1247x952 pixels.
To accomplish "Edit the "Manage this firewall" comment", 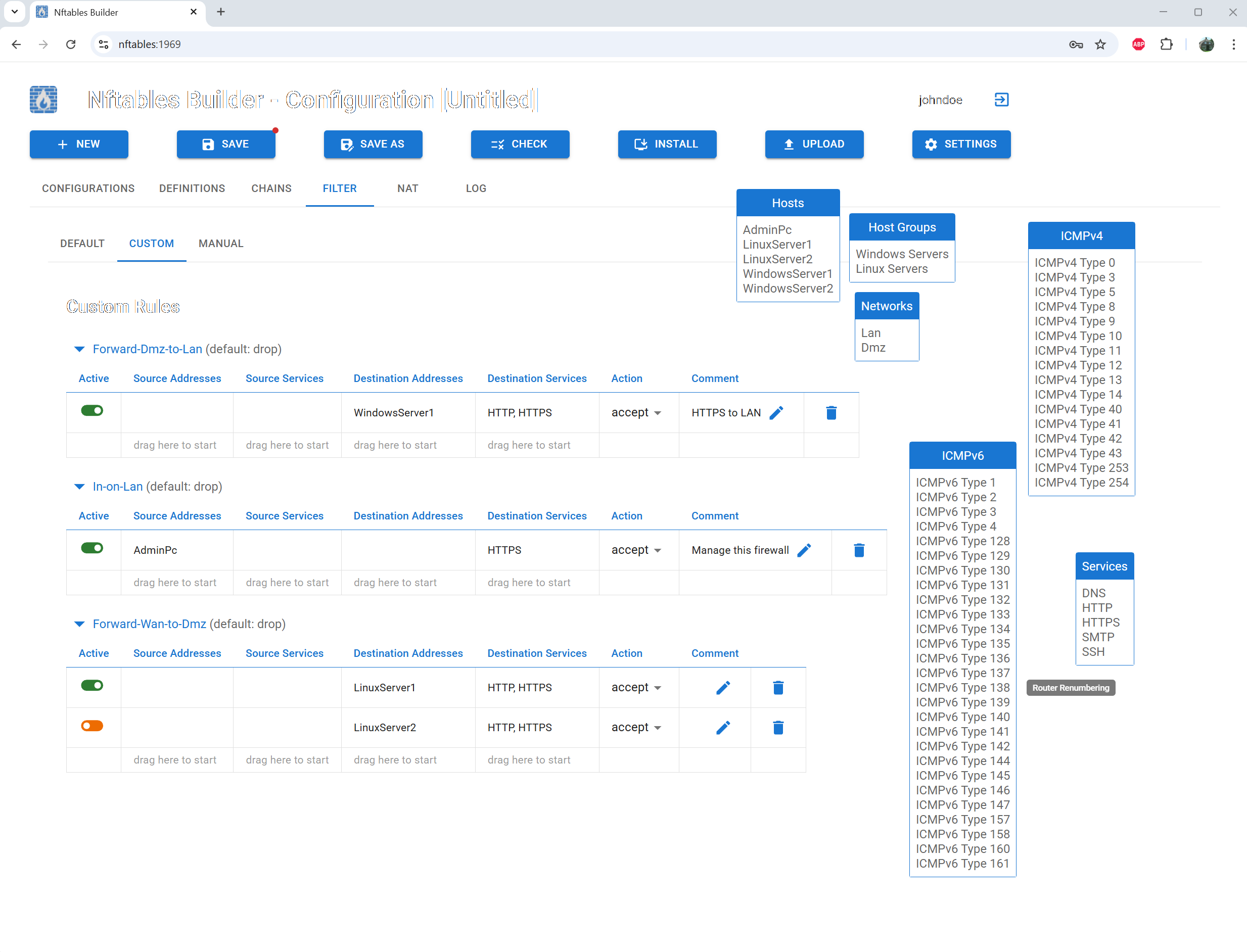I will pyautogui.click(x=804, y=550).
